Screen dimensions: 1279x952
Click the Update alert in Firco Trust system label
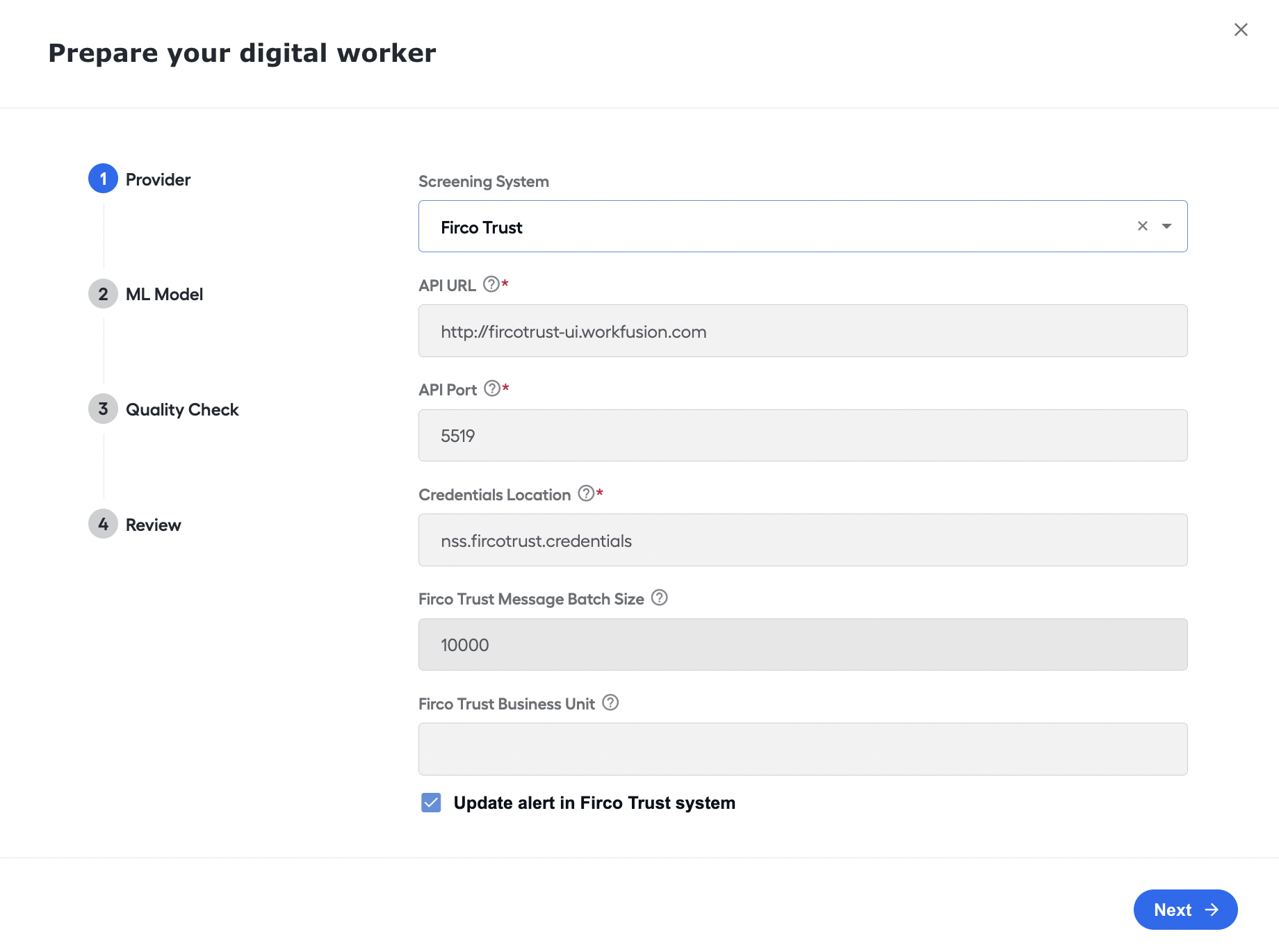(x=594, y=803)
